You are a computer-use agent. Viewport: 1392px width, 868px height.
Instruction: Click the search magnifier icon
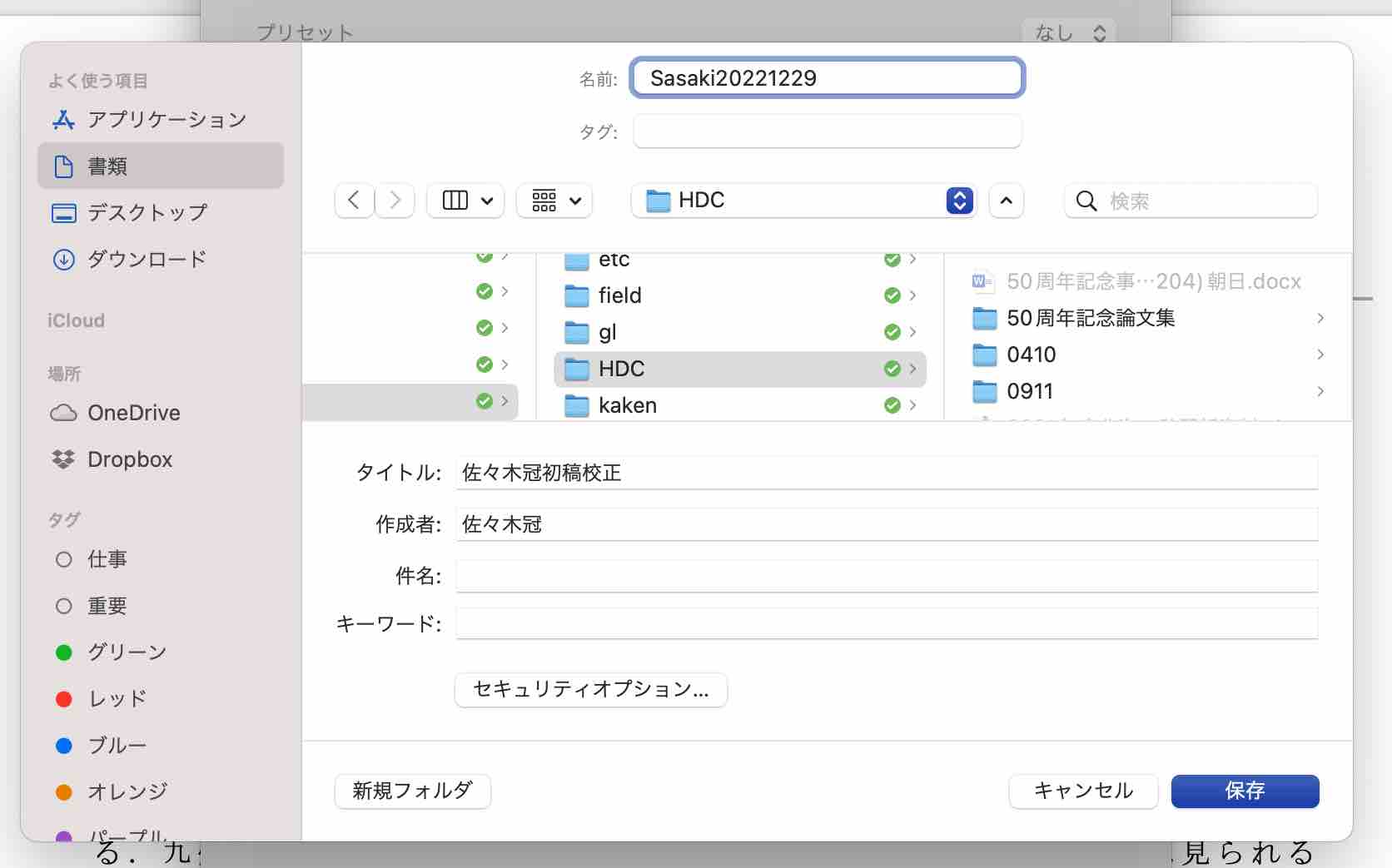click(x=1086, y=201)
